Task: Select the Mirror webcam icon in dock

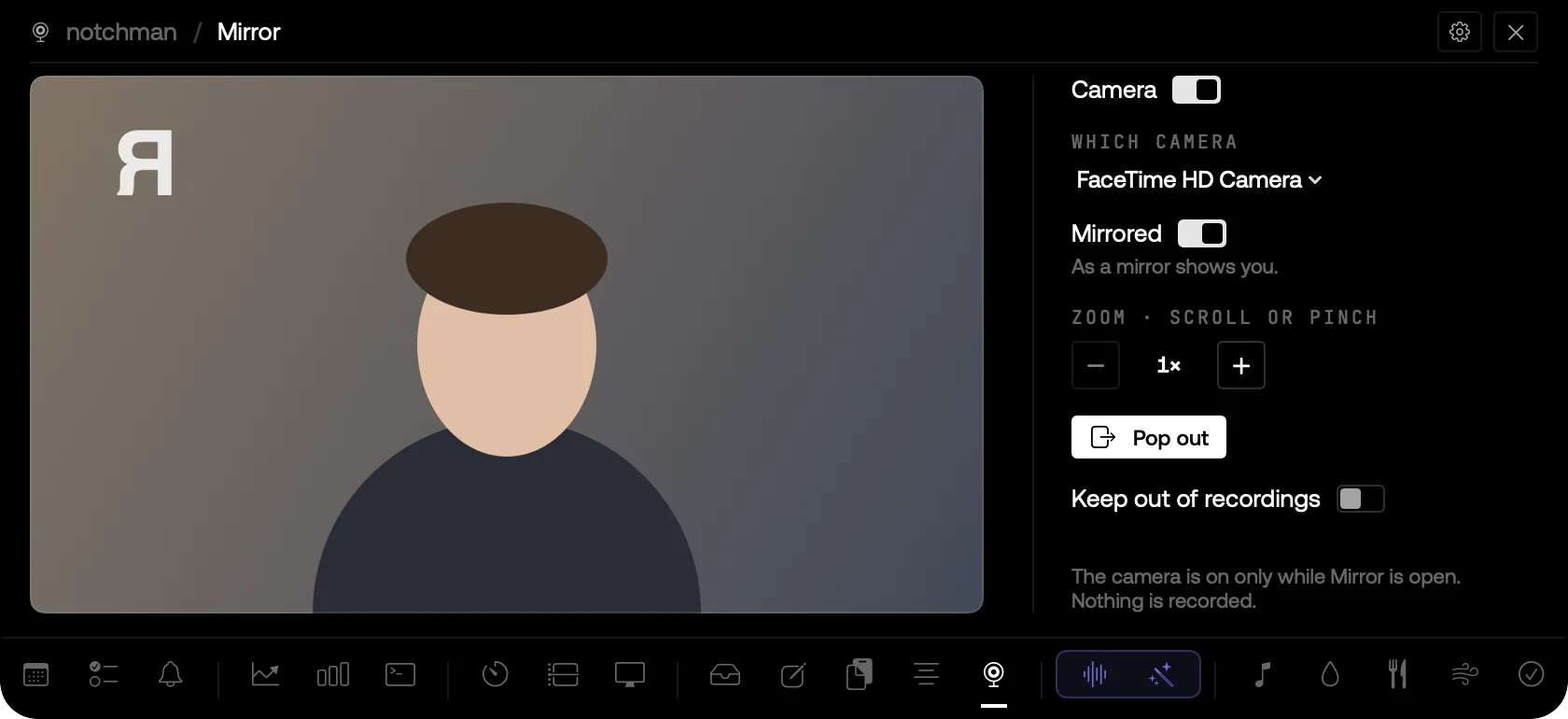Action: coord(994,674)
